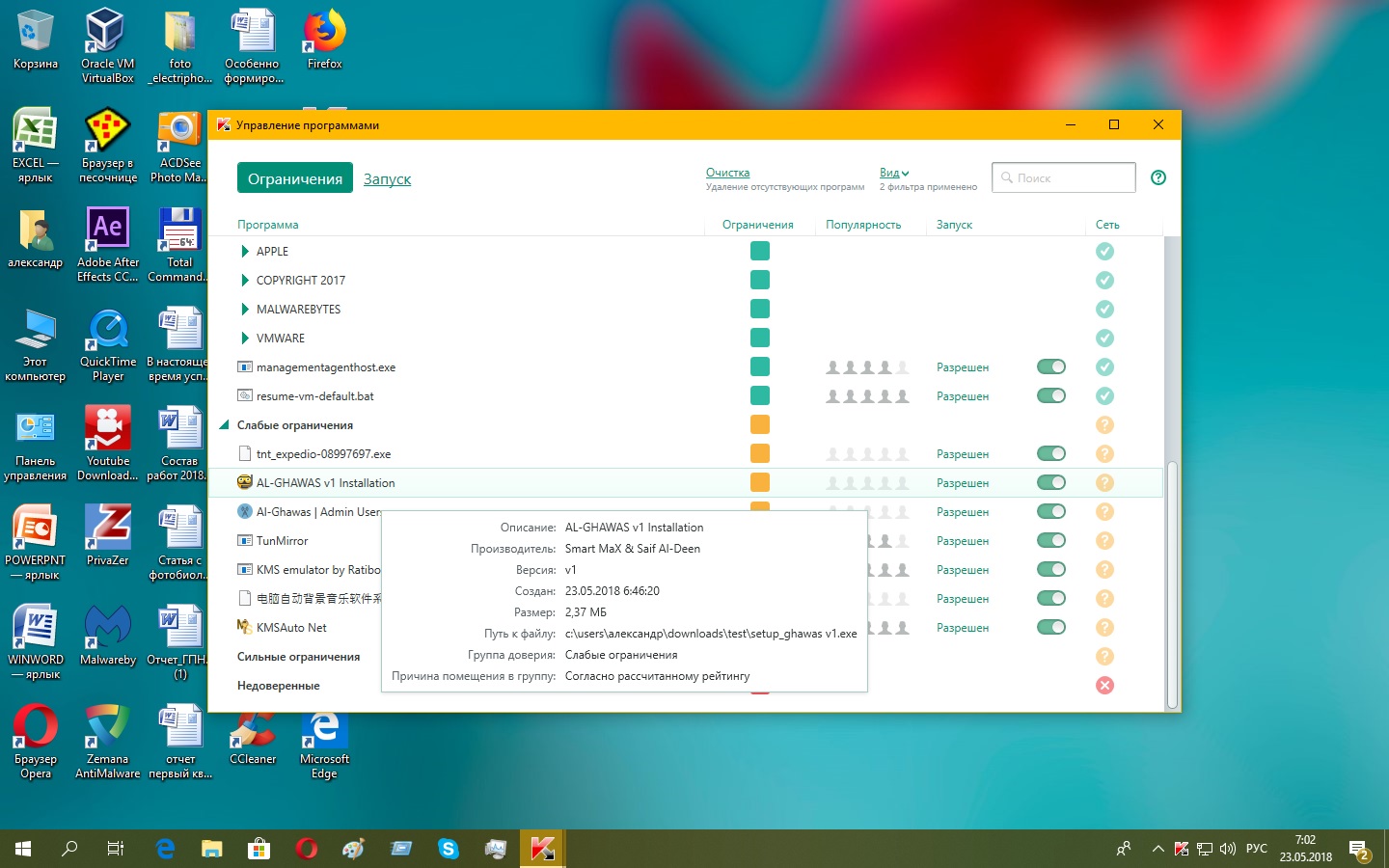Click network question icon for AL-GHAWAS v1 Installation
Image resolution: width=1389 pixels, height=868 pixels.
(x=1105, y=482)
